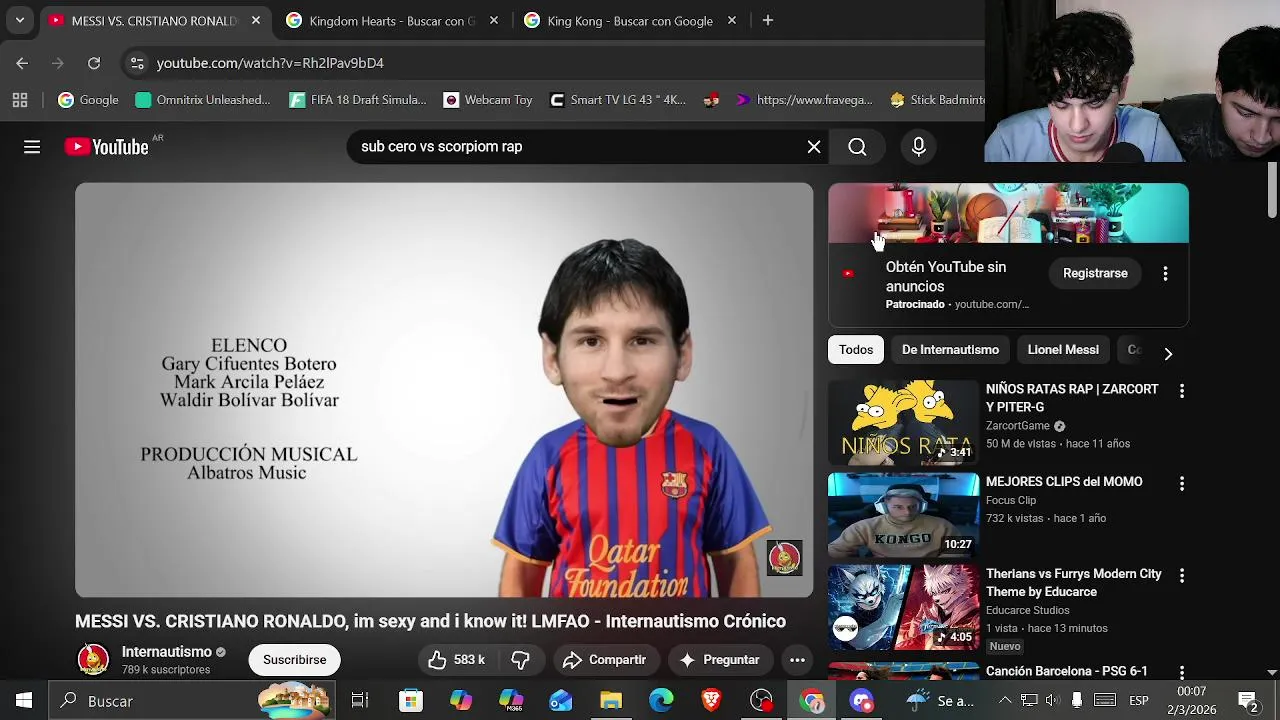Image resolution: width=1280 pixels, height=720 pixels.
Task: Open Internautismo channel avatar
Action: click(x=93, y=660)
